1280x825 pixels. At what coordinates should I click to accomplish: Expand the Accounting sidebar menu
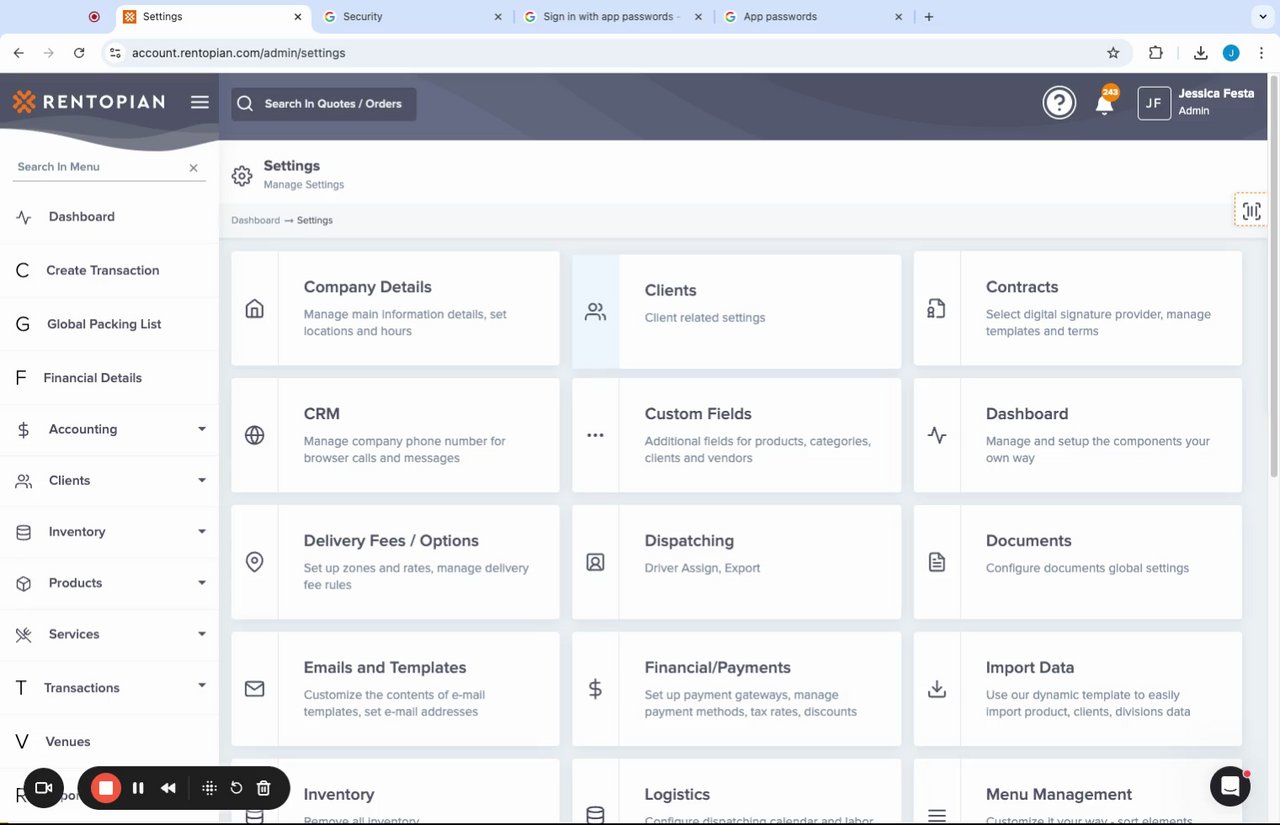point(109,429)
